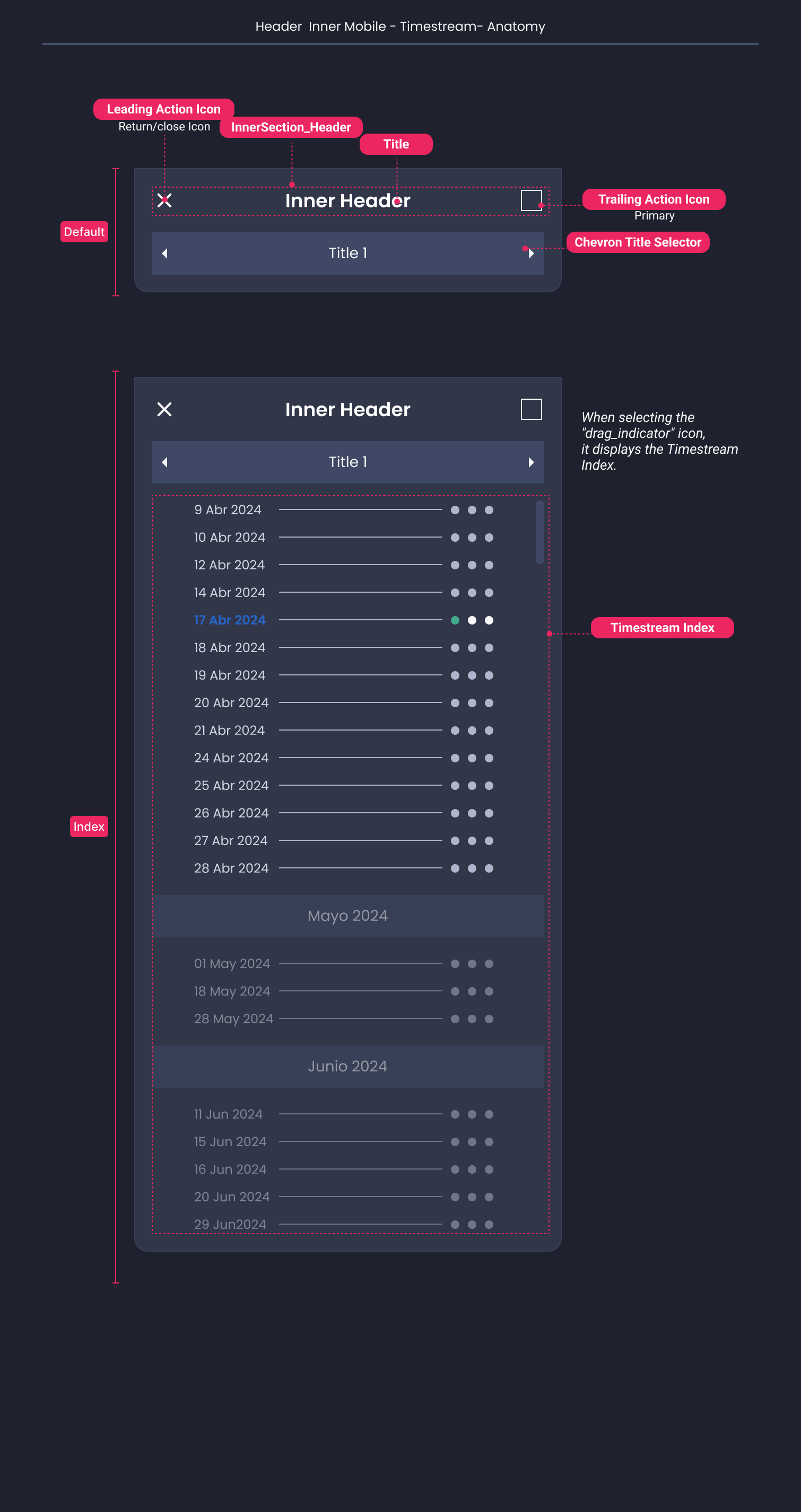
Task: Click the Title 1 label in Index selector
Action: (x=347, y=462)
